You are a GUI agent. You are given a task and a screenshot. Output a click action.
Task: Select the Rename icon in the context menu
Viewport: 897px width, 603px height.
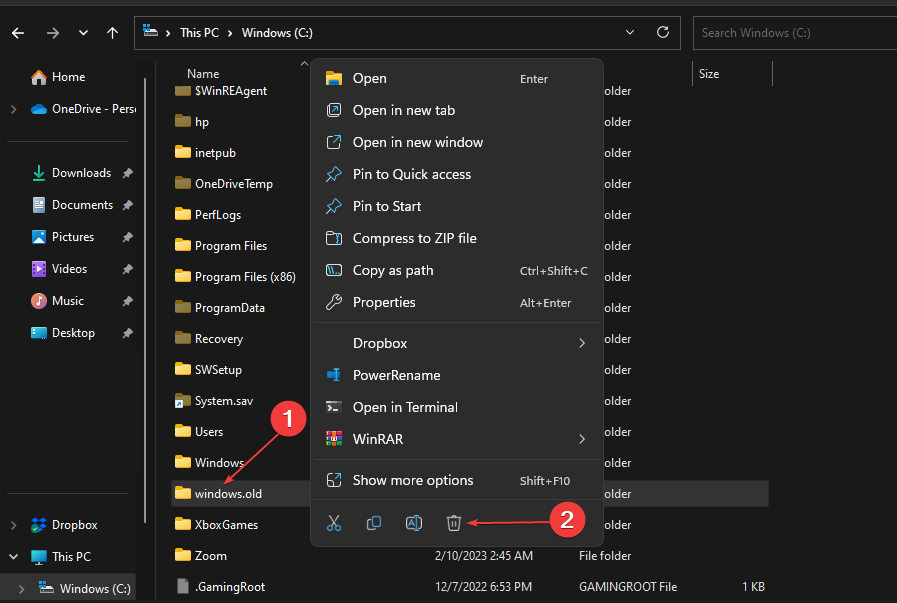tap(414, 522)
